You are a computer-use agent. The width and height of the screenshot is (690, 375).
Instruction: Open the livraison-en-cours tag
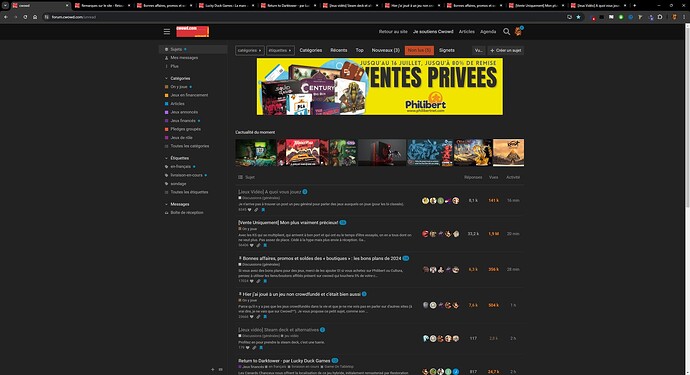pos(186,175)
